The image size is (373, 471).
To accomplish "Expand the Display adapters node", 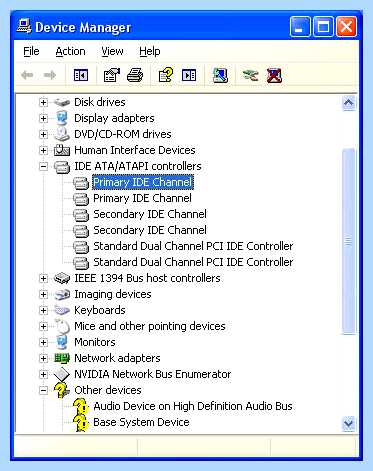I will coord(43,118).
